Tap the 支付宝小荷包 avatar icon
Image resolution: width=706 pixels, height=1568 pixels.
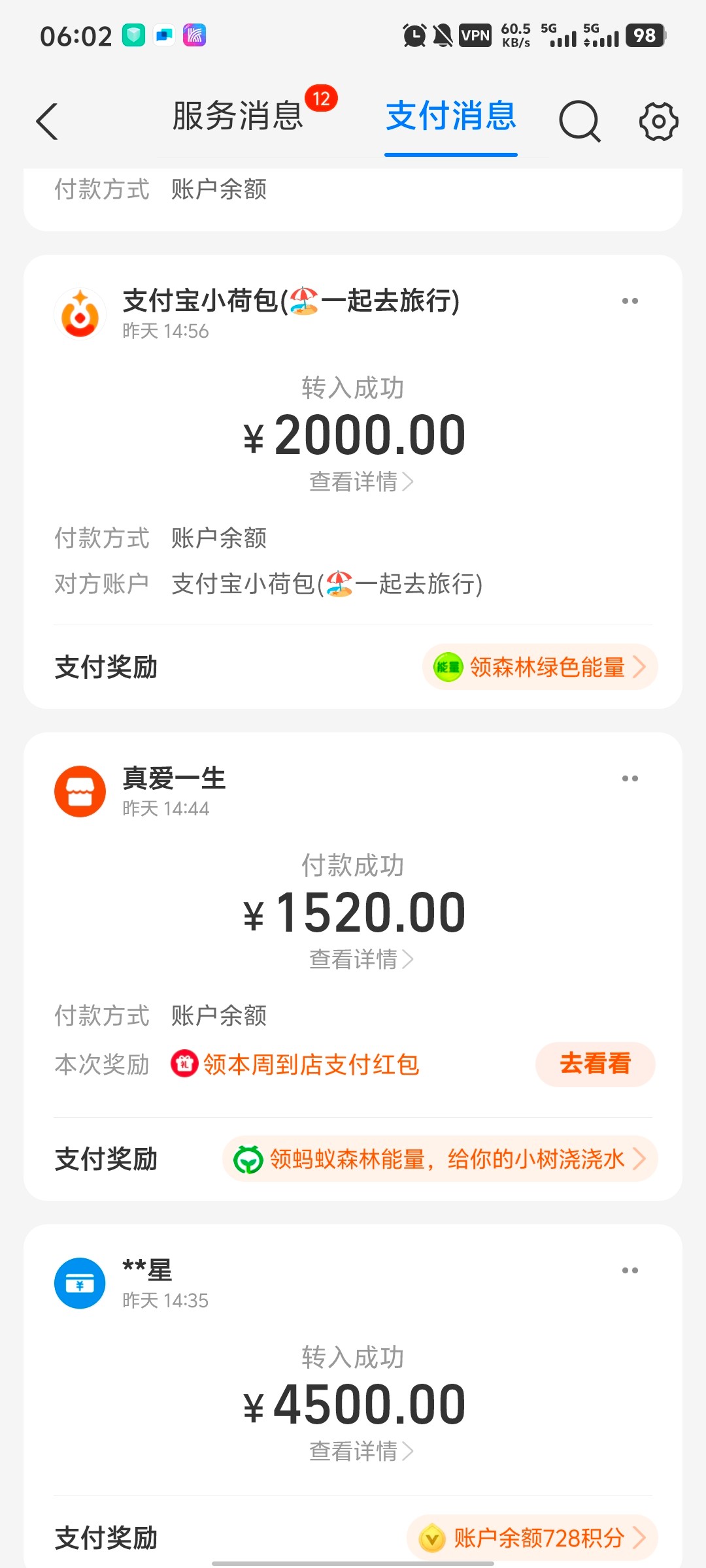click(80, 314)
